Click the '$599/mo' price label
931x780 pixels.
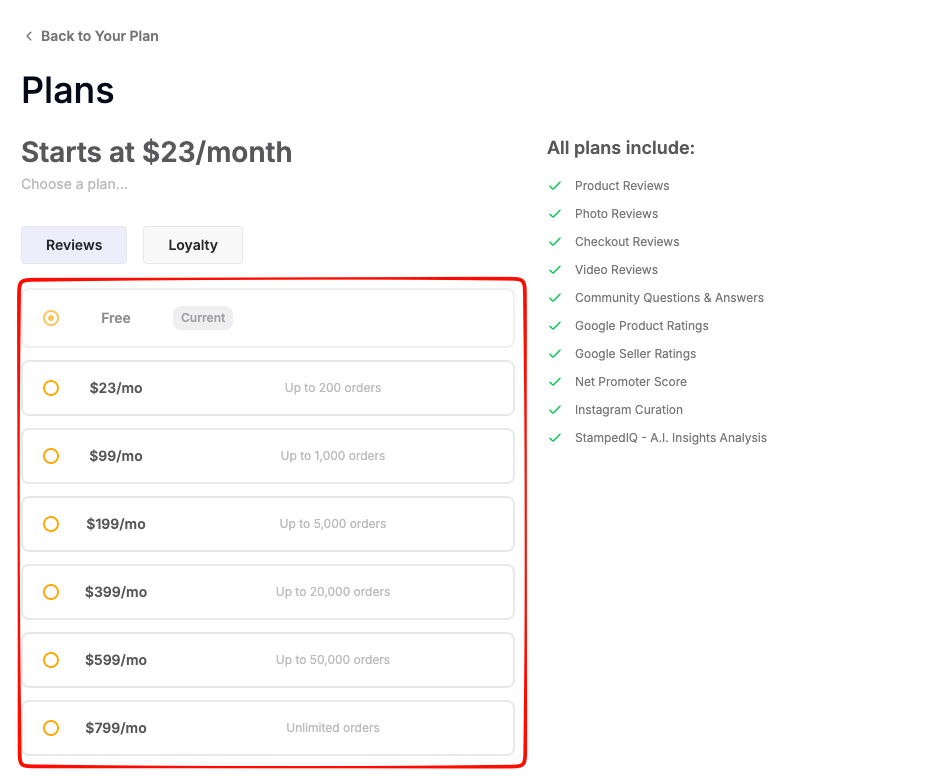(116, 660)
